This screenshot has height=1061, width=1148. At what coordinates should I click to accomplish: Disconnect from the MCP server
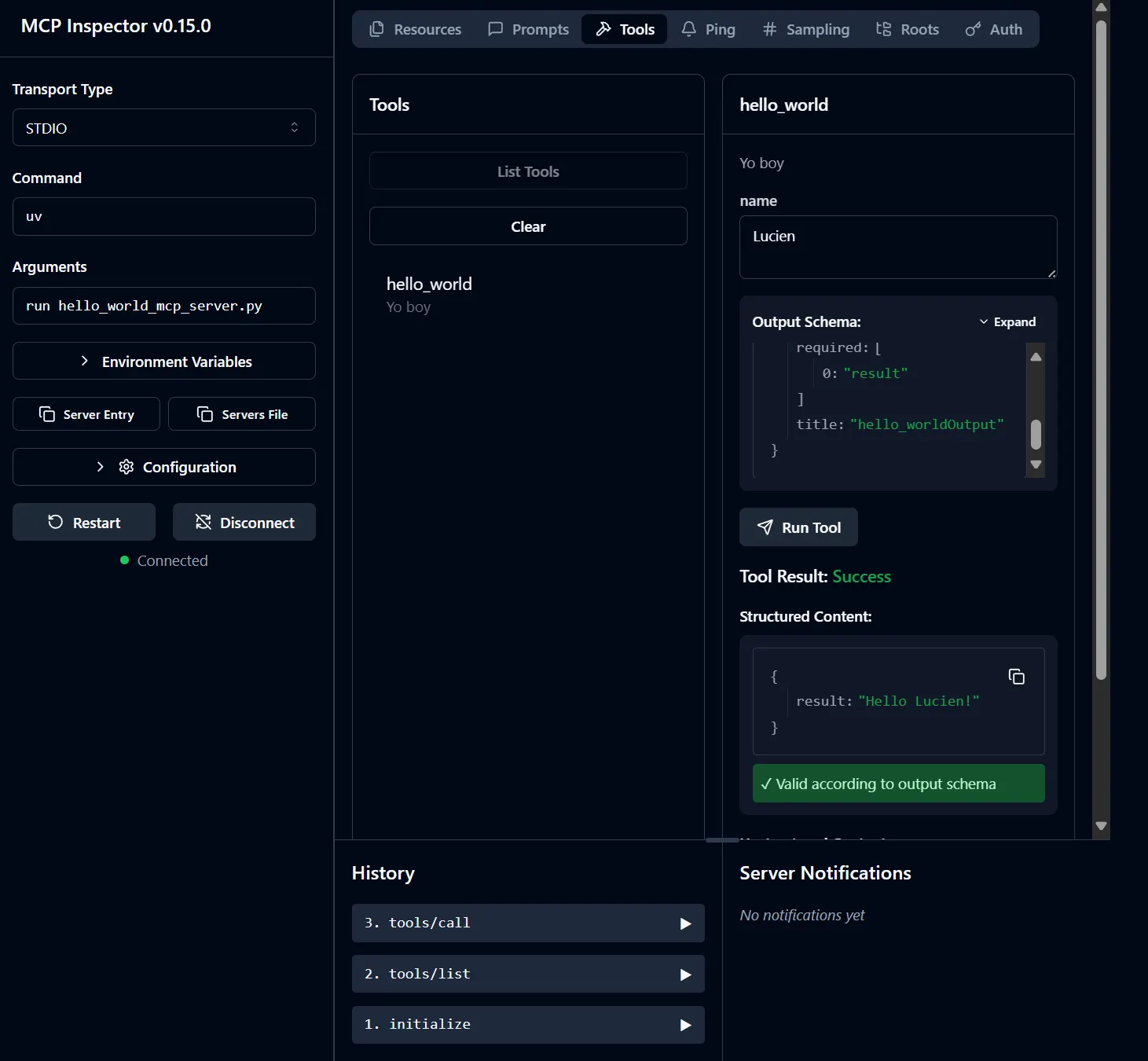pyautogui.click(x=244, y=523)
